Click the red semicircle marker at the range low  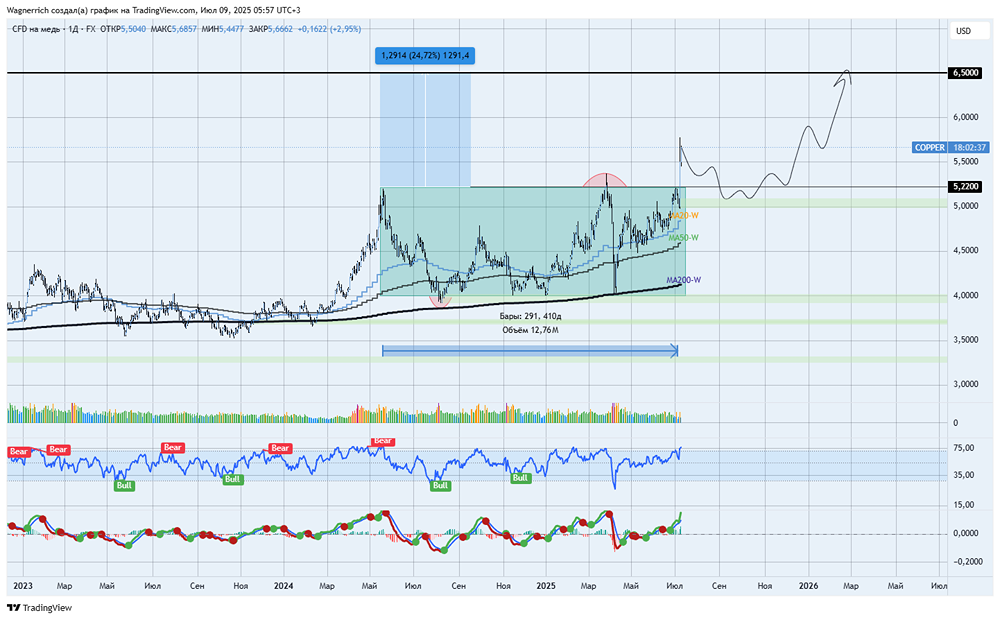(x=441, y=299)
